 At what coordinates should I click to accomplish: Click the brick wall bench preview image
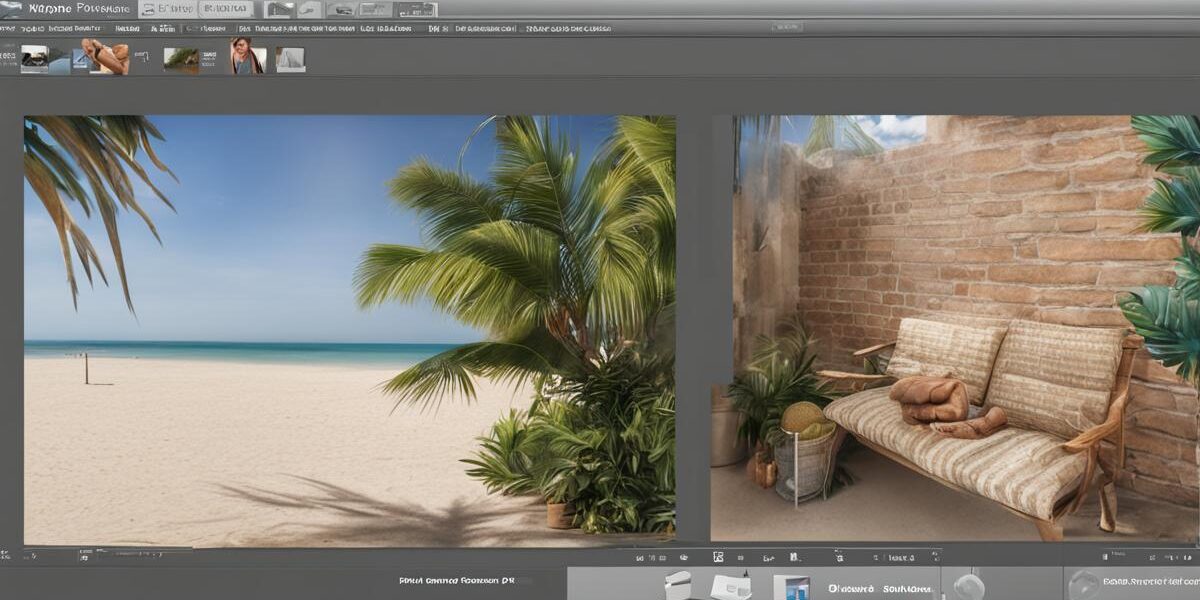click(955, 327)
